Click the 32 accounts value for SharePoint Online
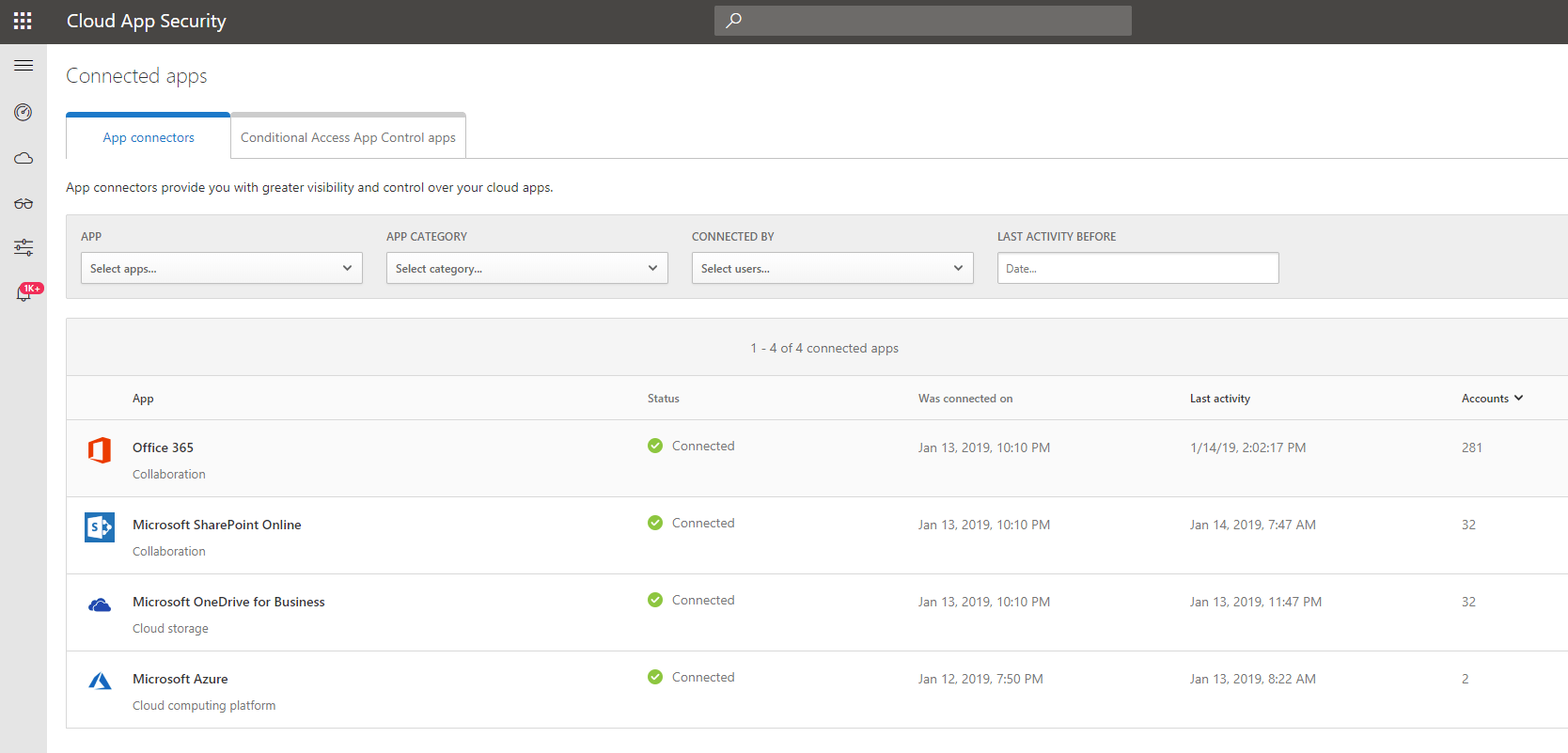This screenshot has width=1568, height=753. coord(1469,525)
